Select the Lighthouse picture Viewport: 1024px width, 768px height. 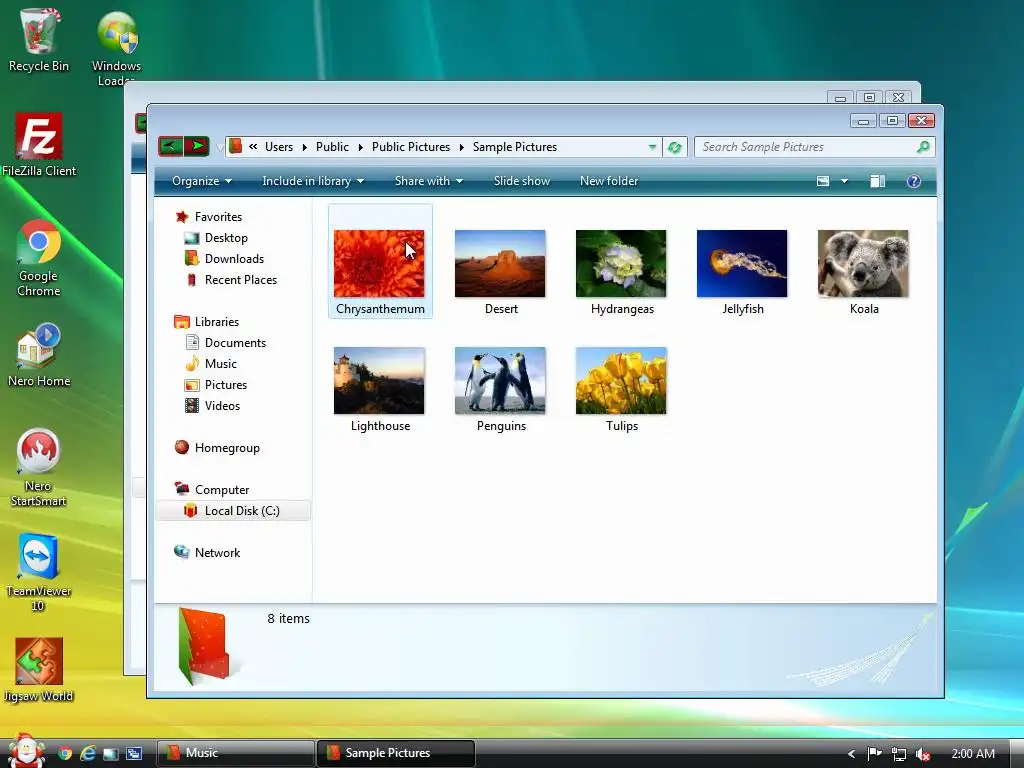[379, 381]
